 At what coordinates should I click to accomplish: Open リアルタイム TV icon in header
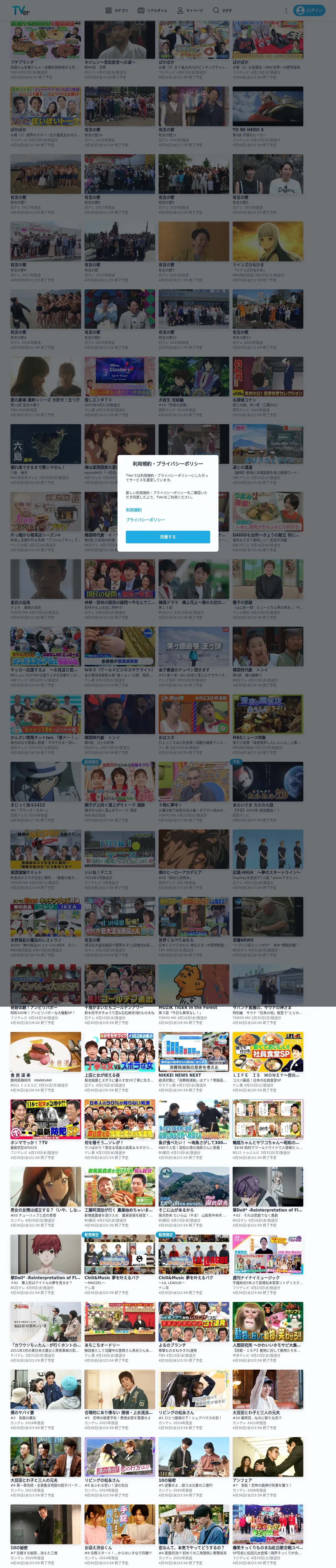click(153, 10)
